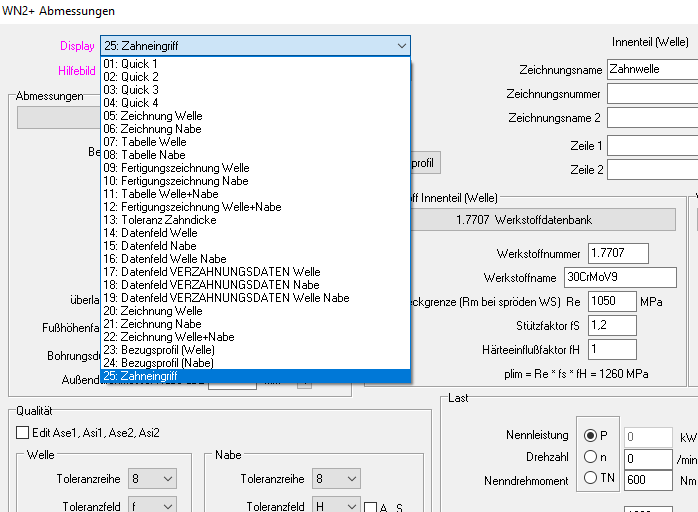Choose '05: Zeichnung Welle' list entry
Screen dimensions: 698x512
(x=152, y=116)
